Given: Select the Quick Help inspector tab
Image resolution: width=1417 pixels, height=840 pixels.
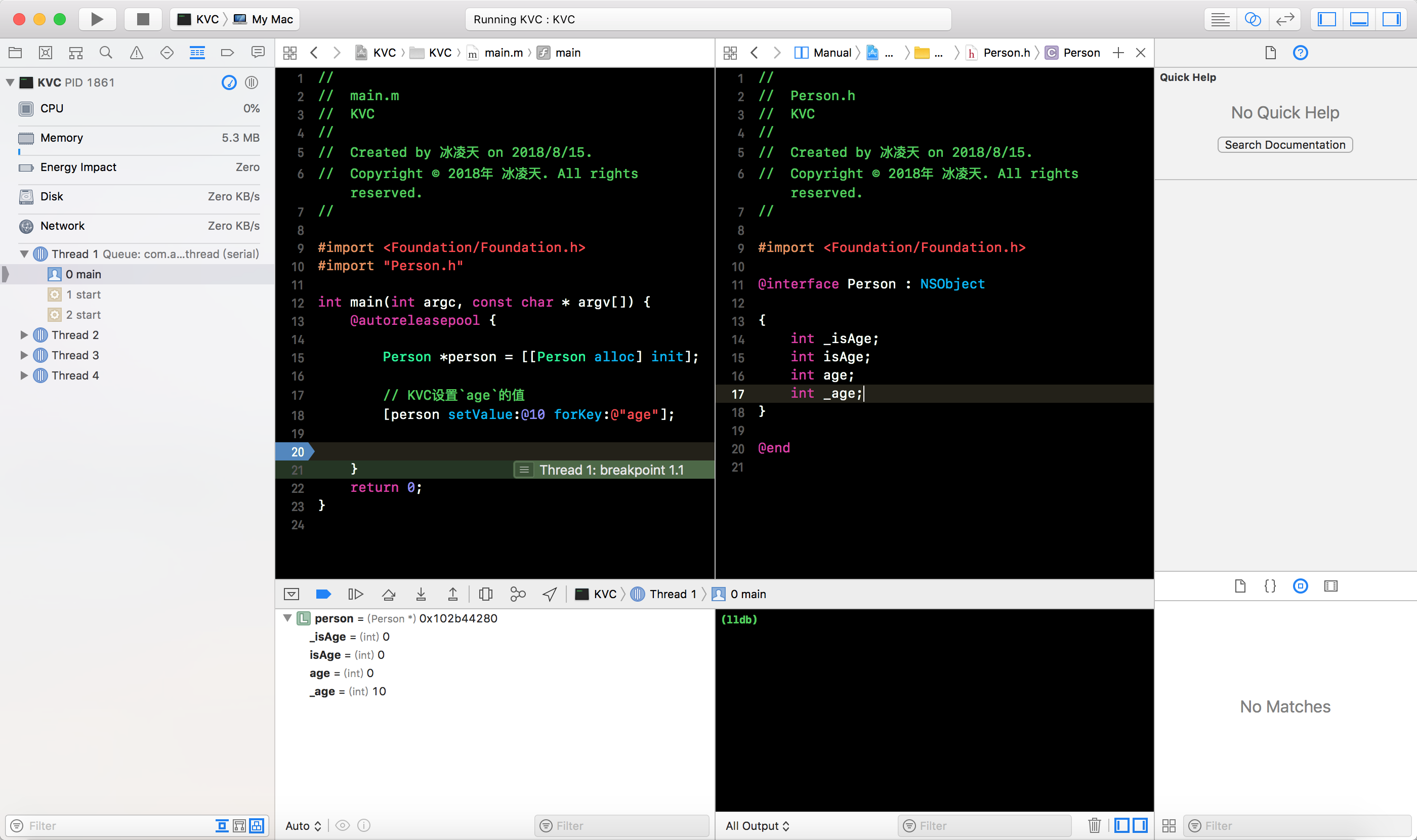Looking at the screenshot, I should coord(1300,53).
